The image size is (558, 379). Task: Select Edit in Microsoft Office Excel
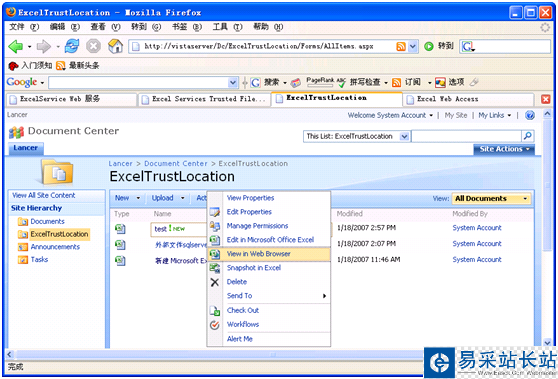tap(269, 240)
